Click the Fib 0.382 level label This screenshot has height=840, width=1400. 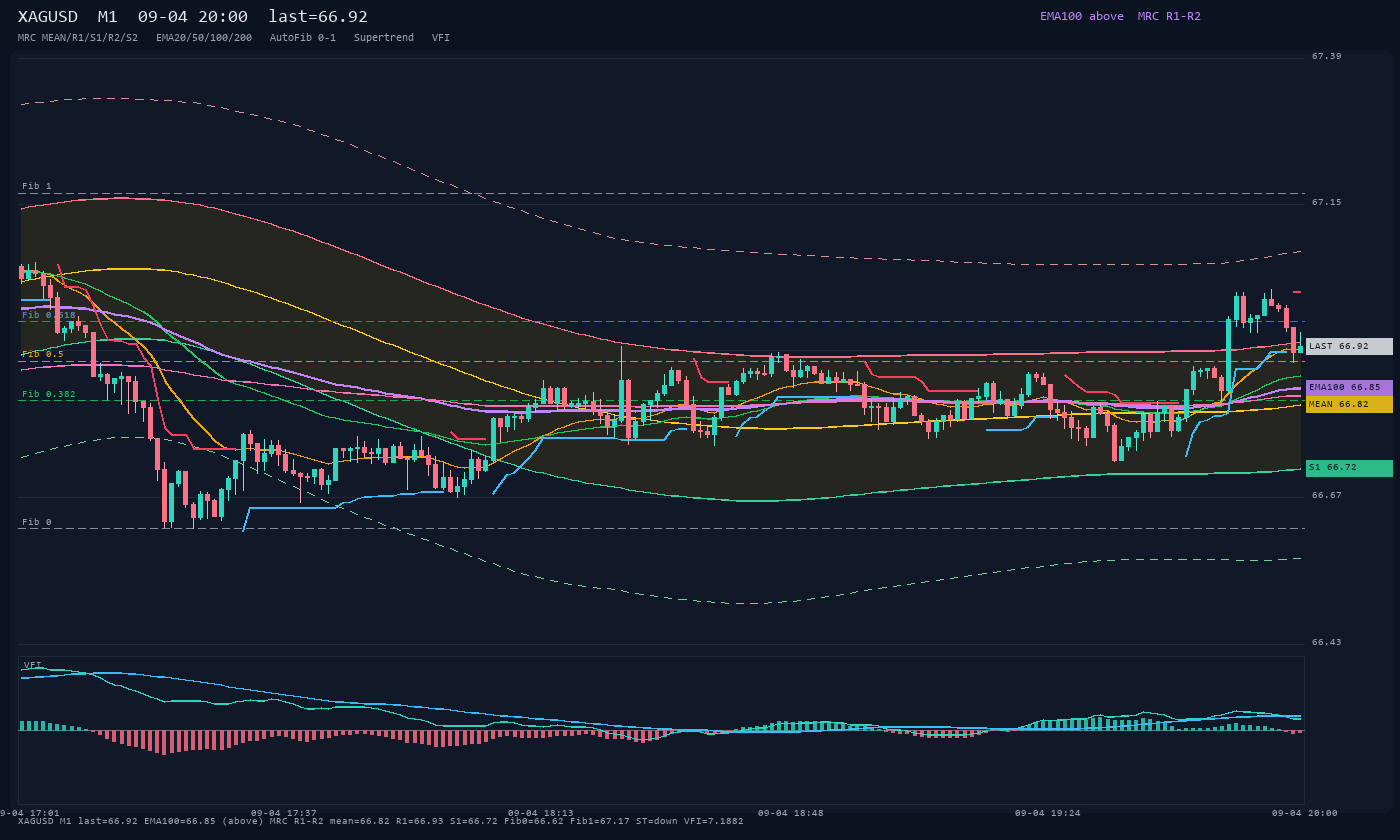49,394
